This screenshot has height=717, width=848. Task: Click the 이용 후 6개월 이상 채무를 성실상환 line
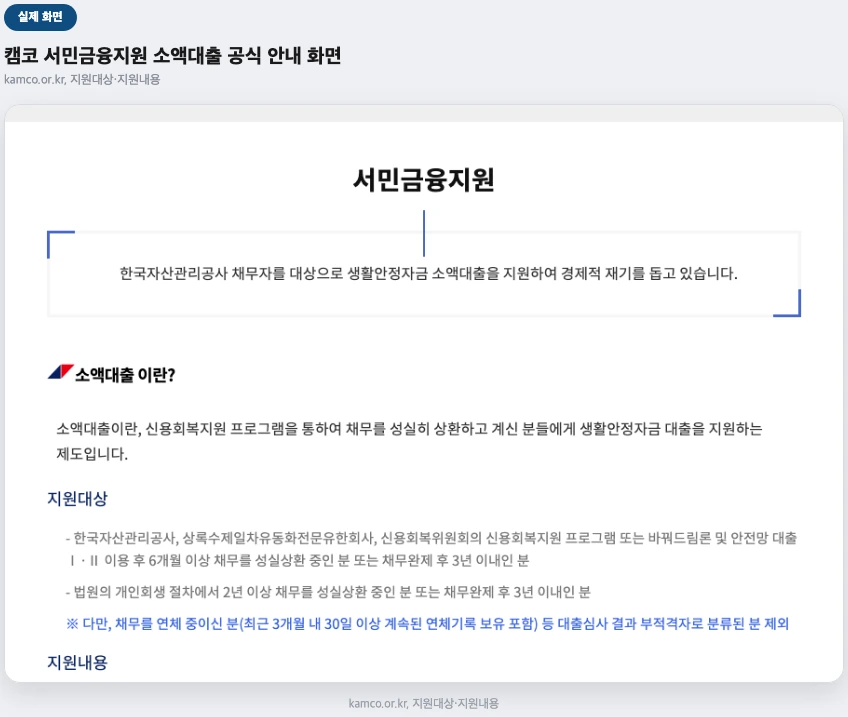[x=300, y=560]
